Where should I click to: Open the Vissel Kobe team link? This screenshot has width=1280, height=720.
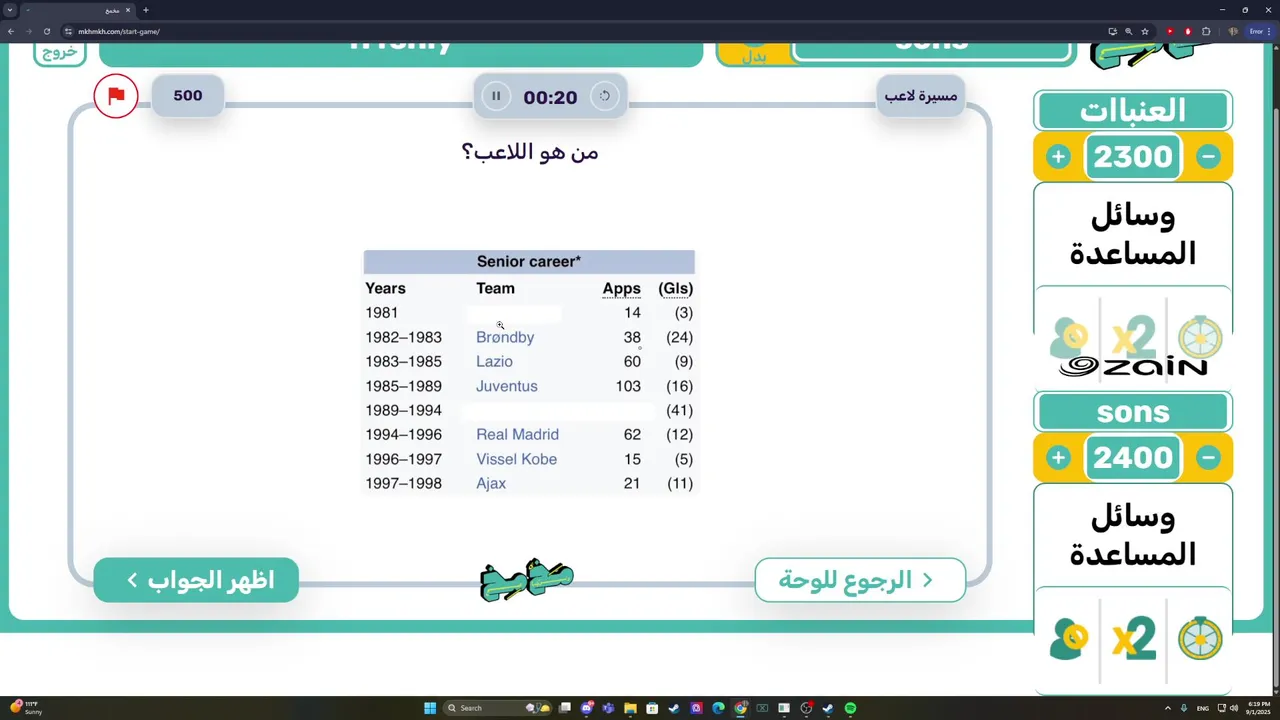point(516,459)
